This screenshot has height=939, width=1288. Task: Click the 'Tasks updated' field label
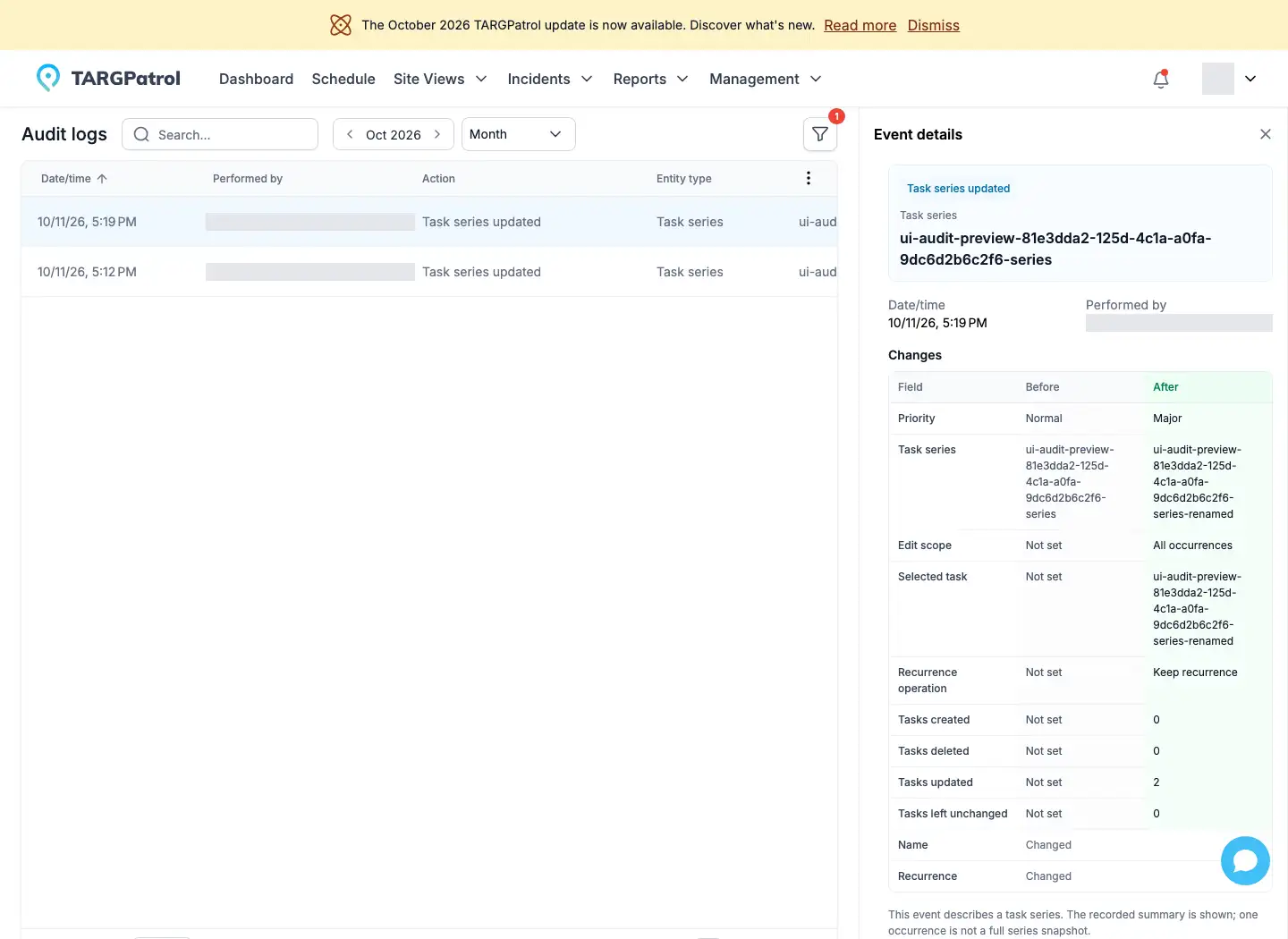[x=936, y=782]
